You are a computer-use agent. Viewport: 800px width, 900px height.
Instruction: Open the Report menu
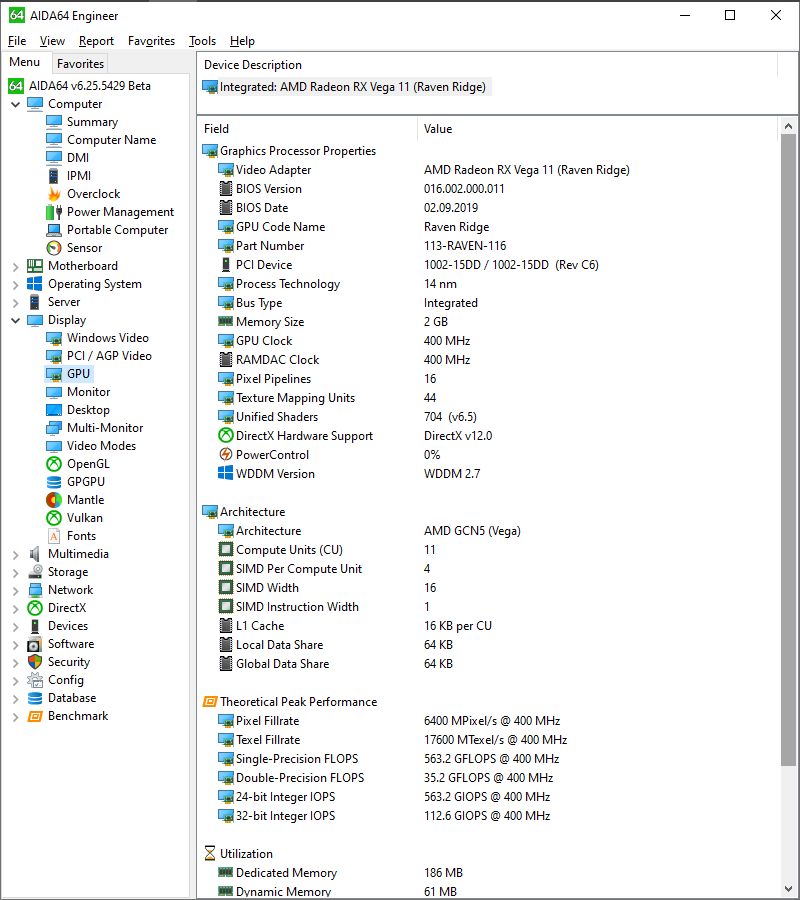(x=96, y=41)
